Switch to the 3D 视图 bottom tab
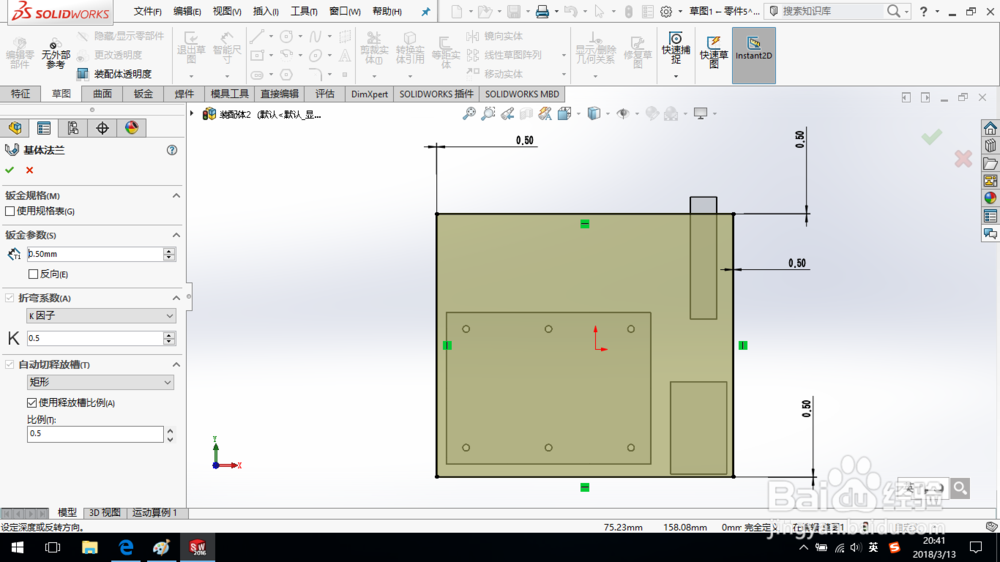This screenshot has width=1000, height=562. [105, 512]
